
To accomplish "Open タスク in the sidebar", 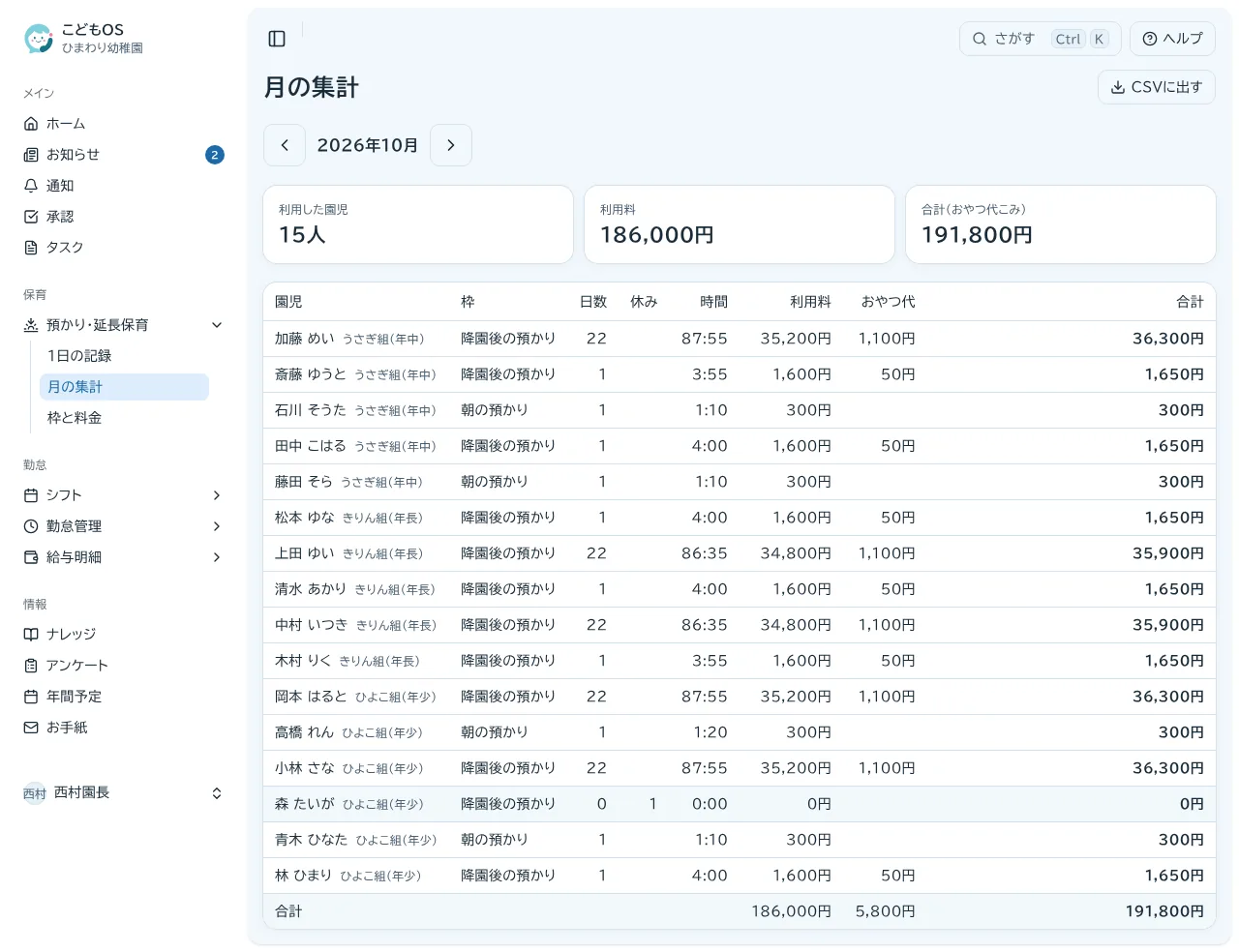I will tap(124, 248).
